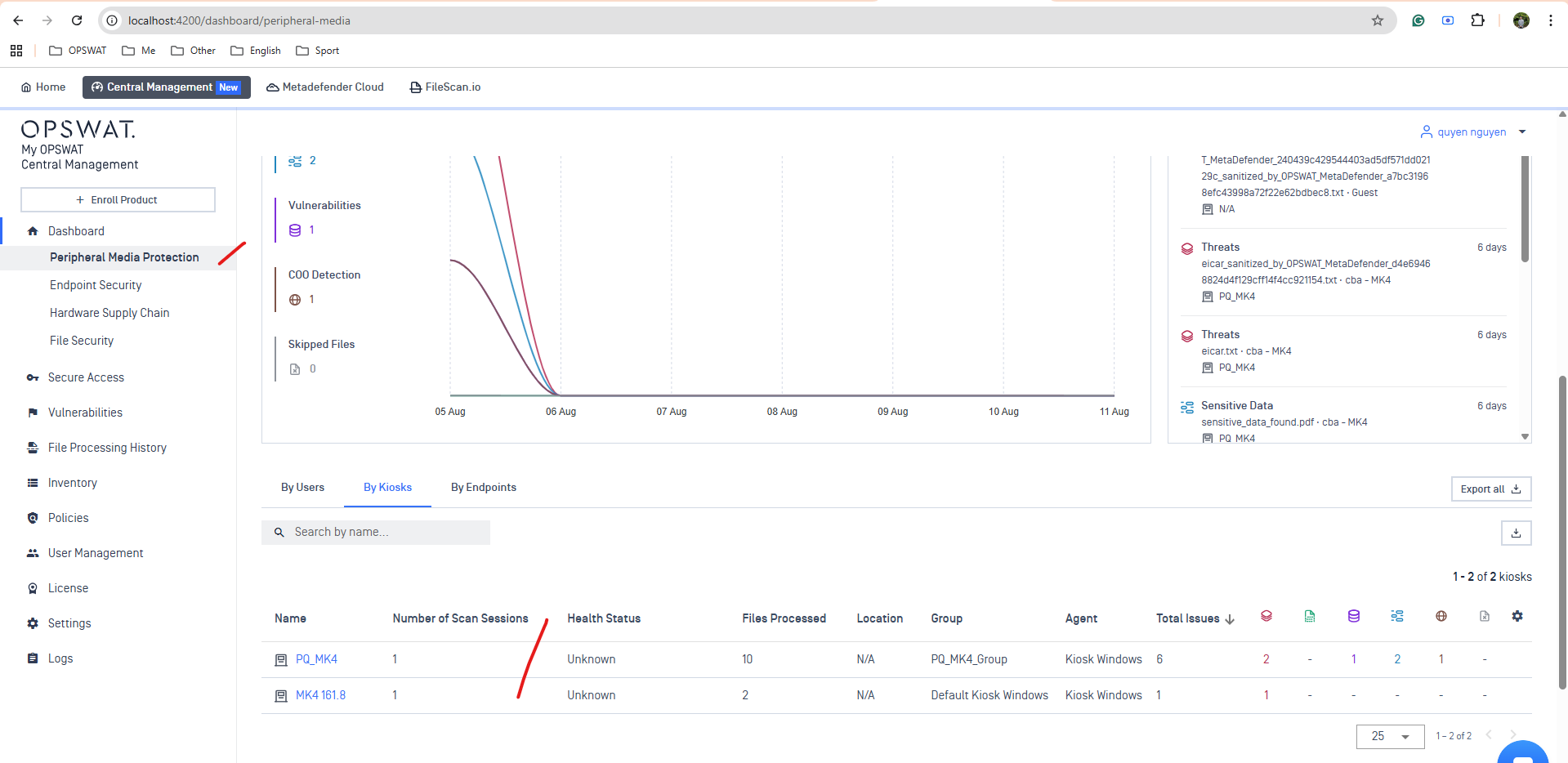
Task: Select Peripheral Media Protection in the sidebar
Action: pyautogui.click(x=124, y=257)
